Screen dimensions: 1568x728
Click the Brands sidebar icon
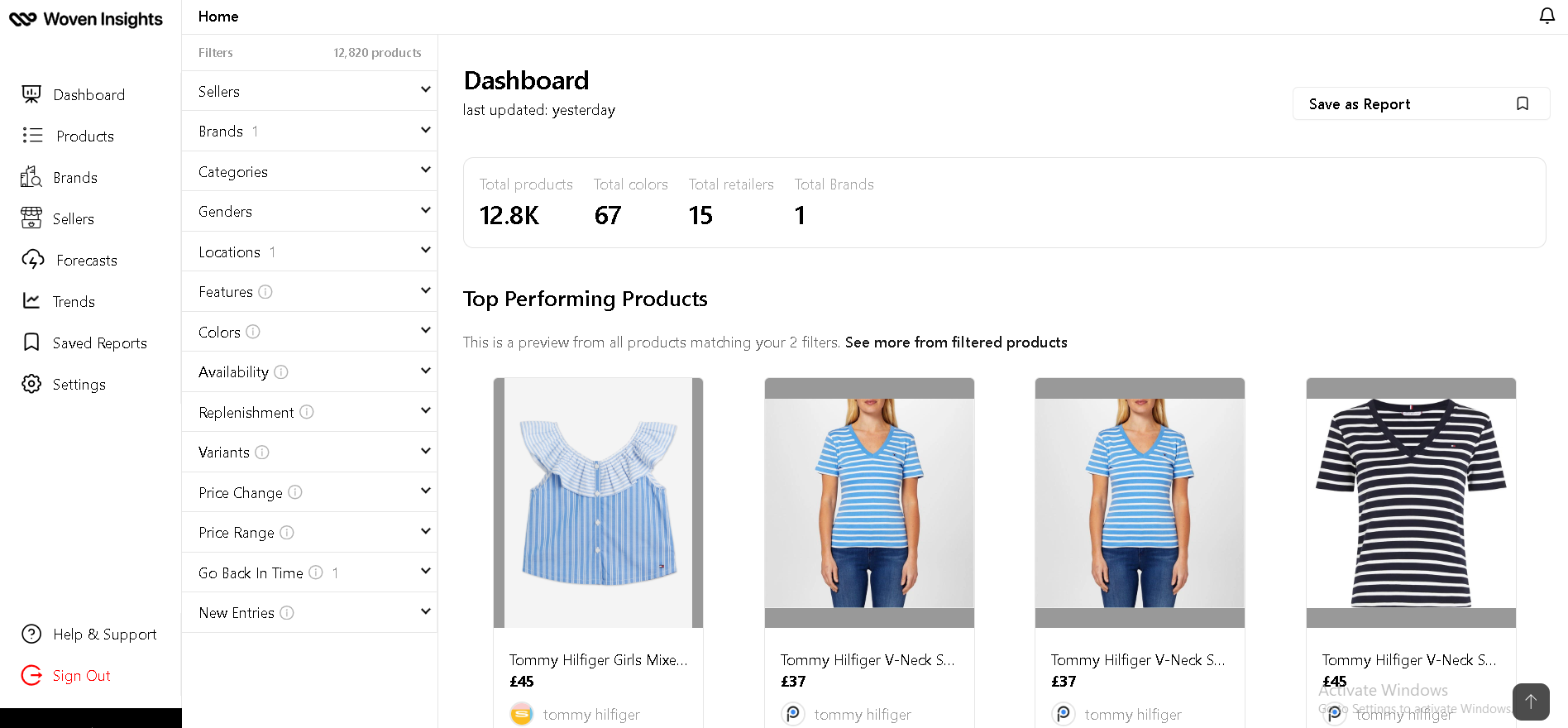(31, 176)
